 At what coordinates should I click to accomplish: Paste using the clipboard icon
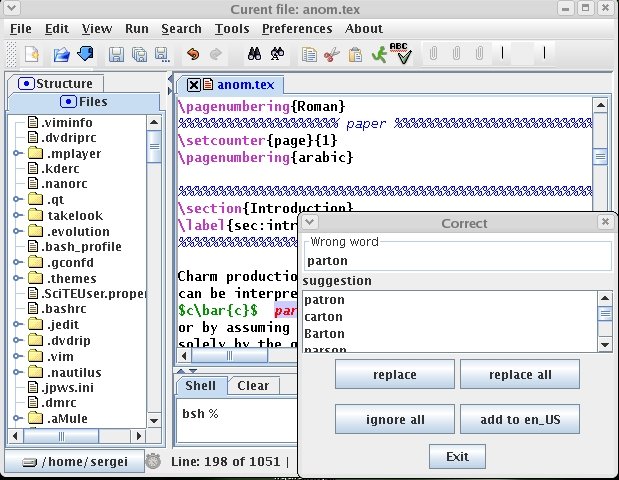(355, 54)
